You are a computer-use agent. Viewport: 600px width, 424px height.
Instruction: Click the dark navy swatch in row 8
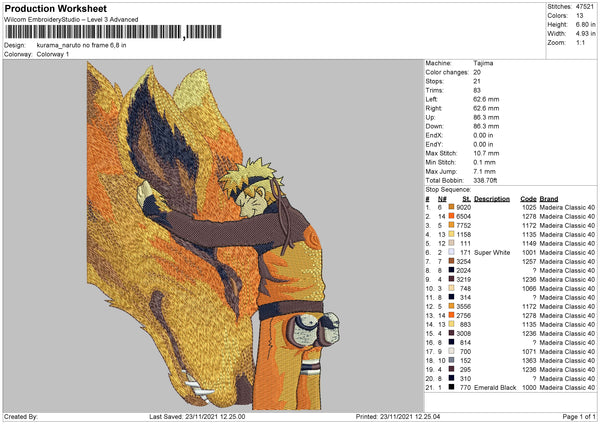452,270
